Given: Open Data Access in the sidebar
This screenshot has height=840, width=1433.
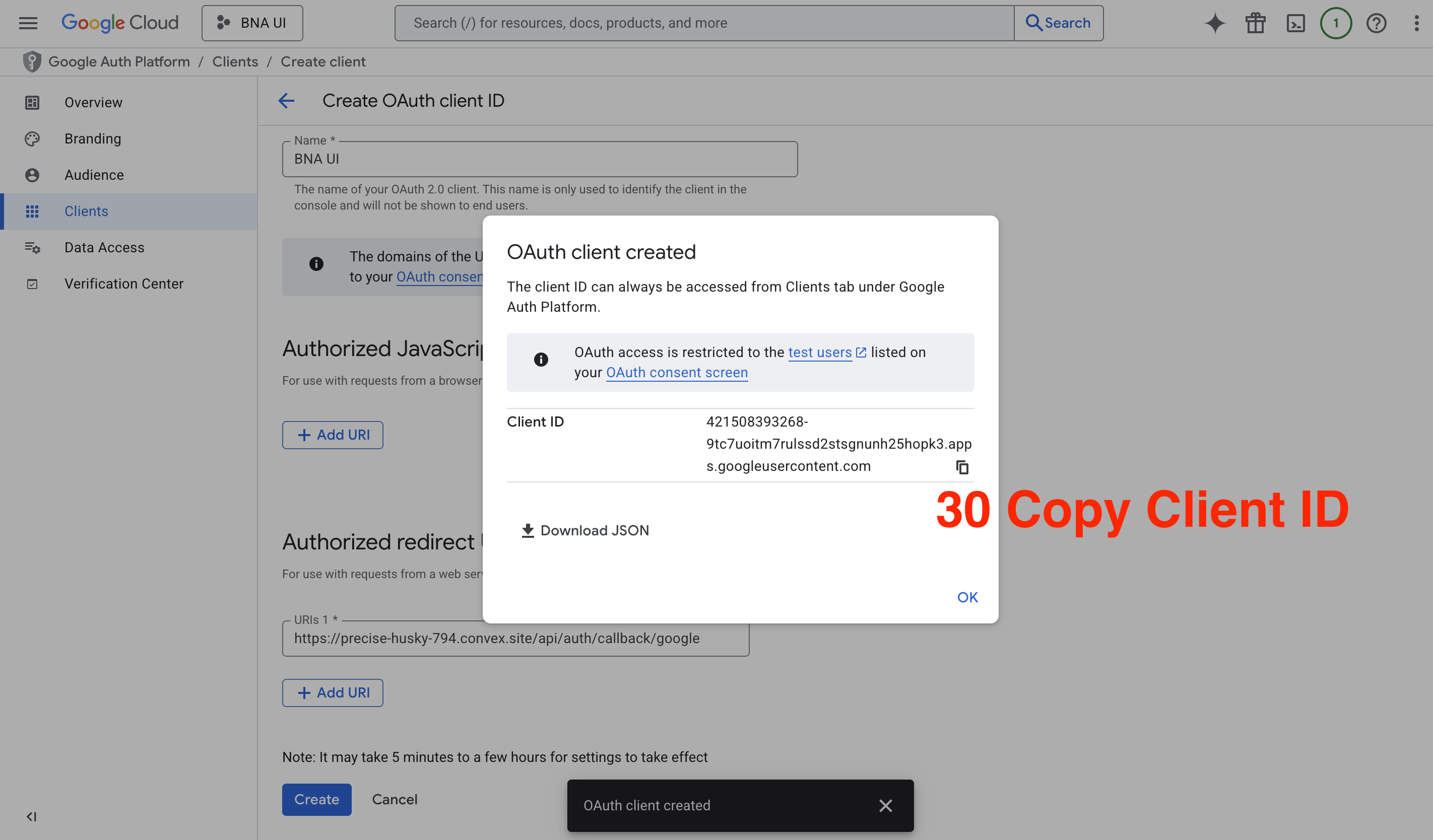Looking at the screenshot, I should 129,247.
